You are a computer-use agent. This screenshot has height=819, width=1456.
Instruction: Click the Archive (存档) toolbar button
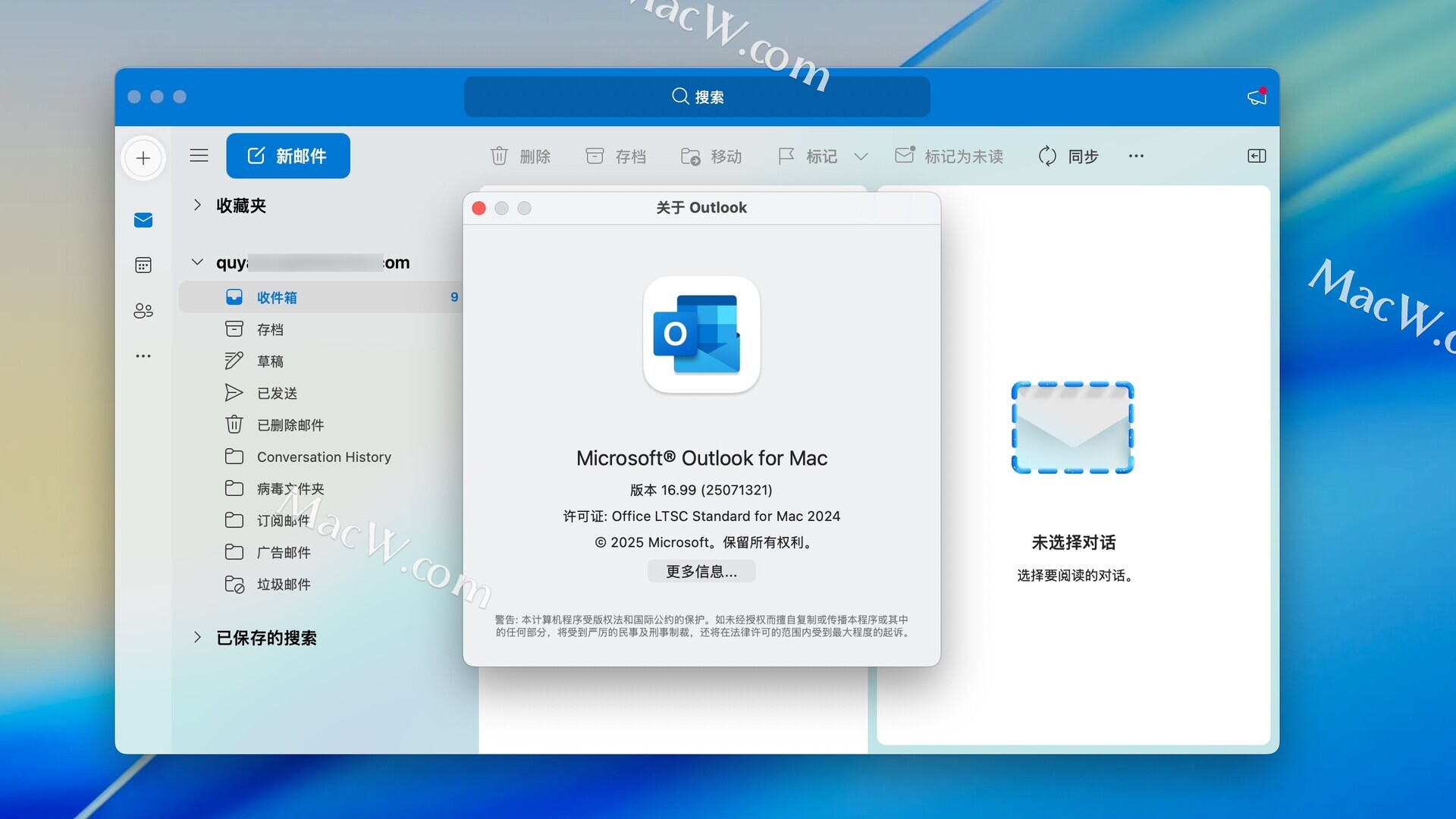(616, 156)
